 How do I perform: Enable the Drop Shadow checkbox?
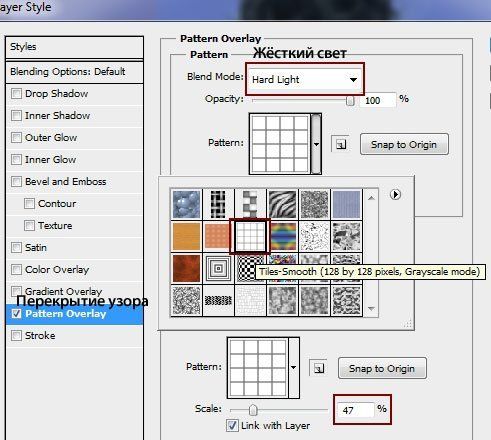pos(16,93)
